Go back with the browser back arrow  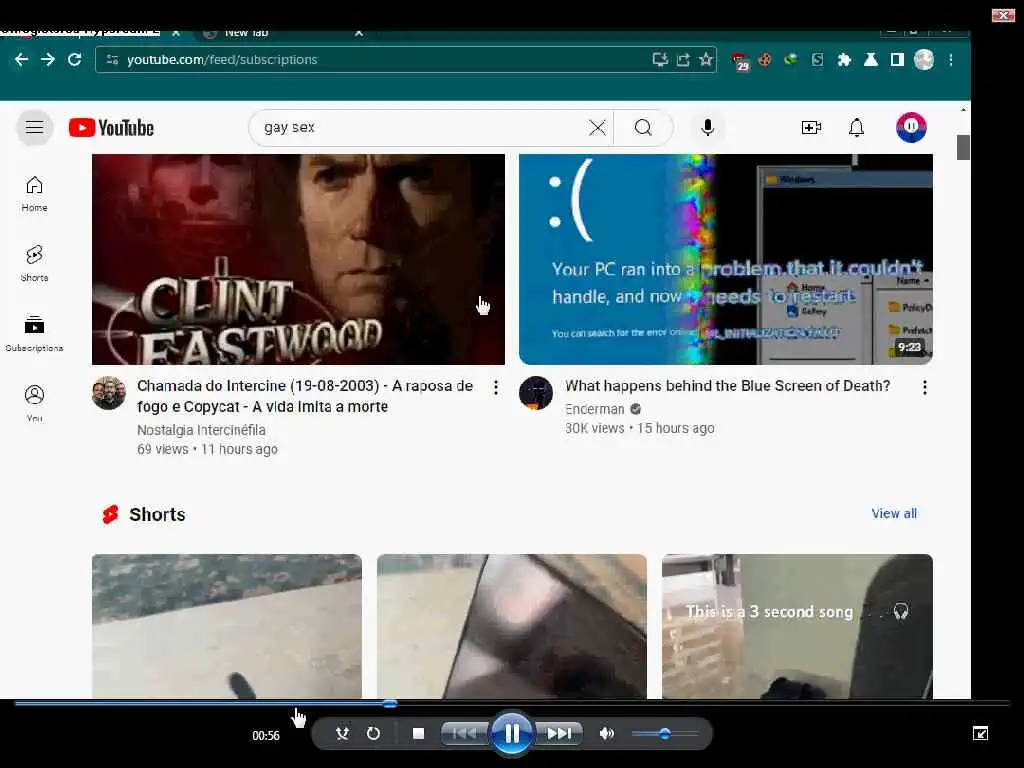point(22,59)
